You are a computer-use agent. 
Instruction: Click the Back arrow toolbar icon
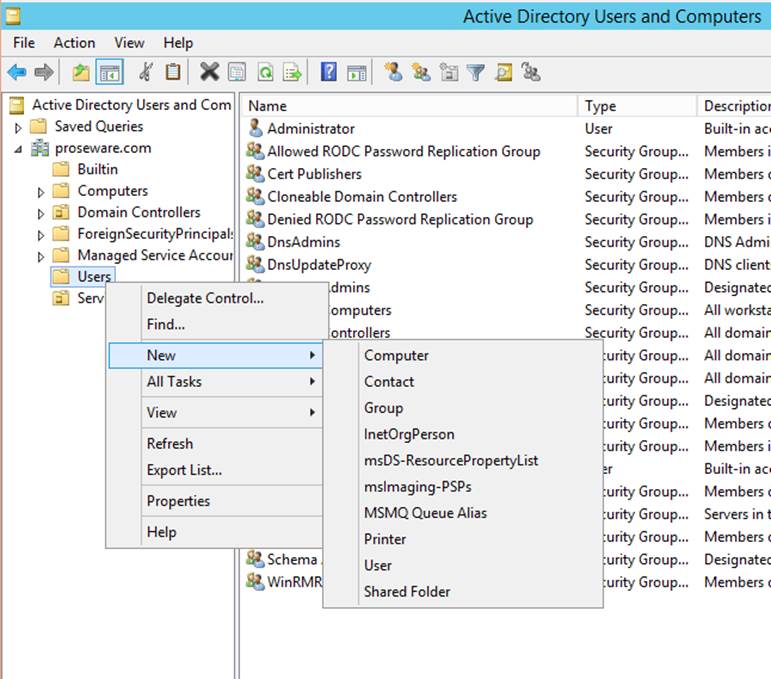coord(17,72)
